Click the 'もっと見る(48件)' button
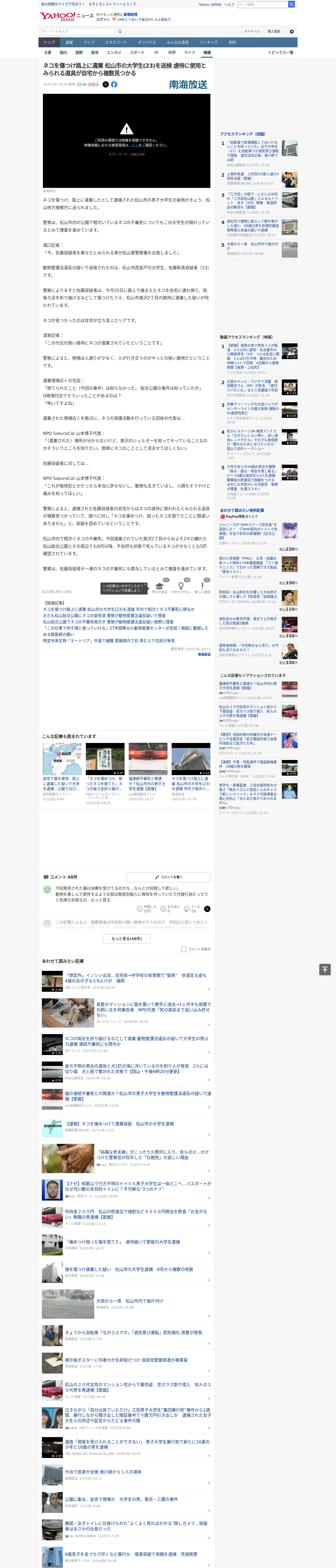 [x=127, y=939]
